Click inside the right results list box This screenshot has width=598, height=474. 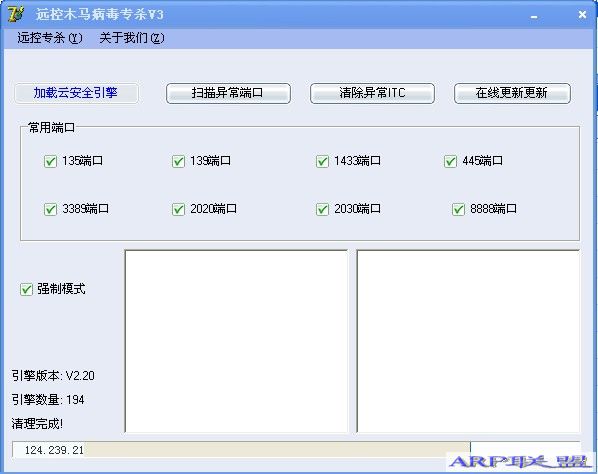[x=468, y=341]
